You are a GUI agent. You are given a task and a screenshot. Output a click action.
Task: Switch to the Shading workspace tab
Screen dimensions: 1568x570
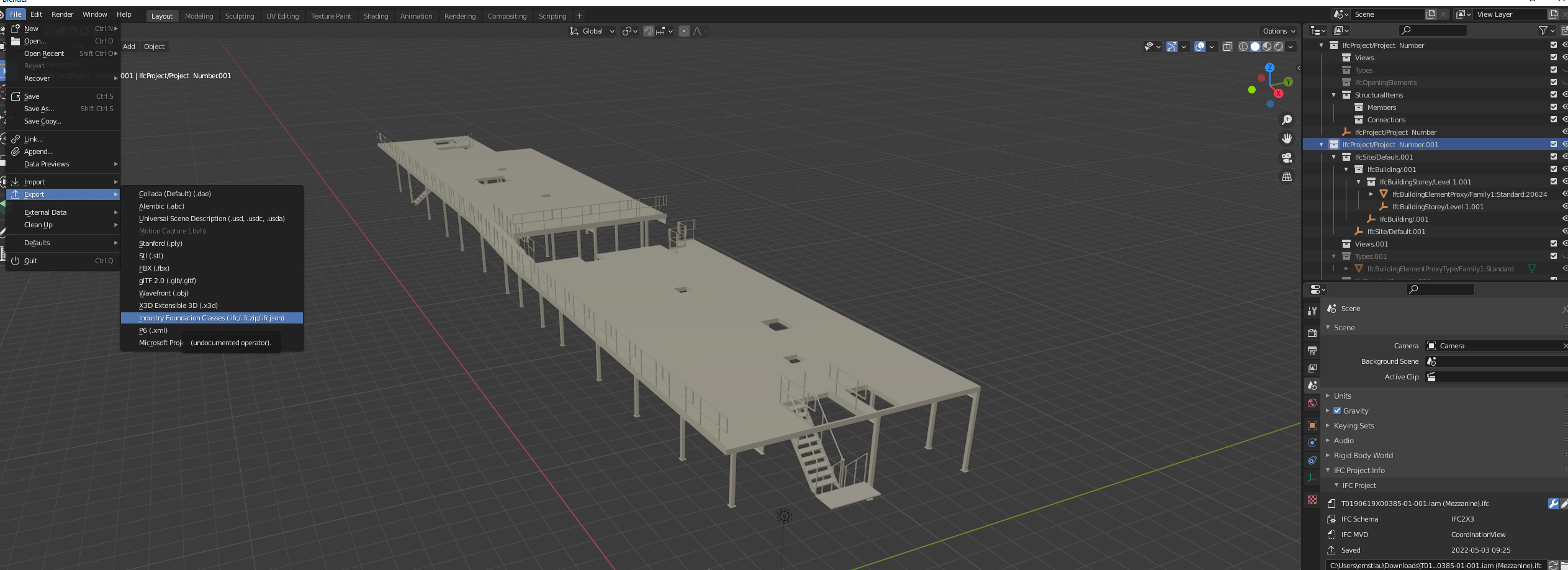tap(376, 16)
